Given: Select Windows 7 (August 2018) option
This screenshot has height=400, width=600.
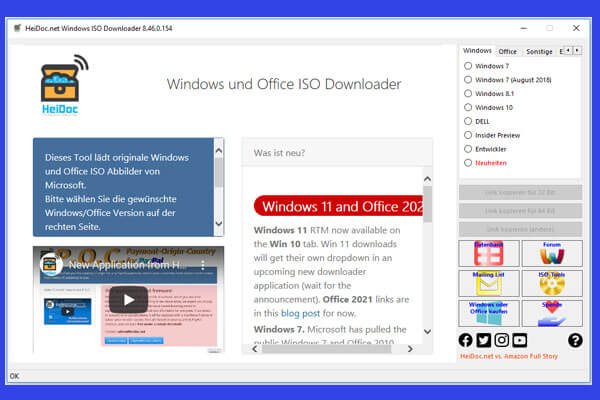Looking at the screenshot, I should 468,80.
